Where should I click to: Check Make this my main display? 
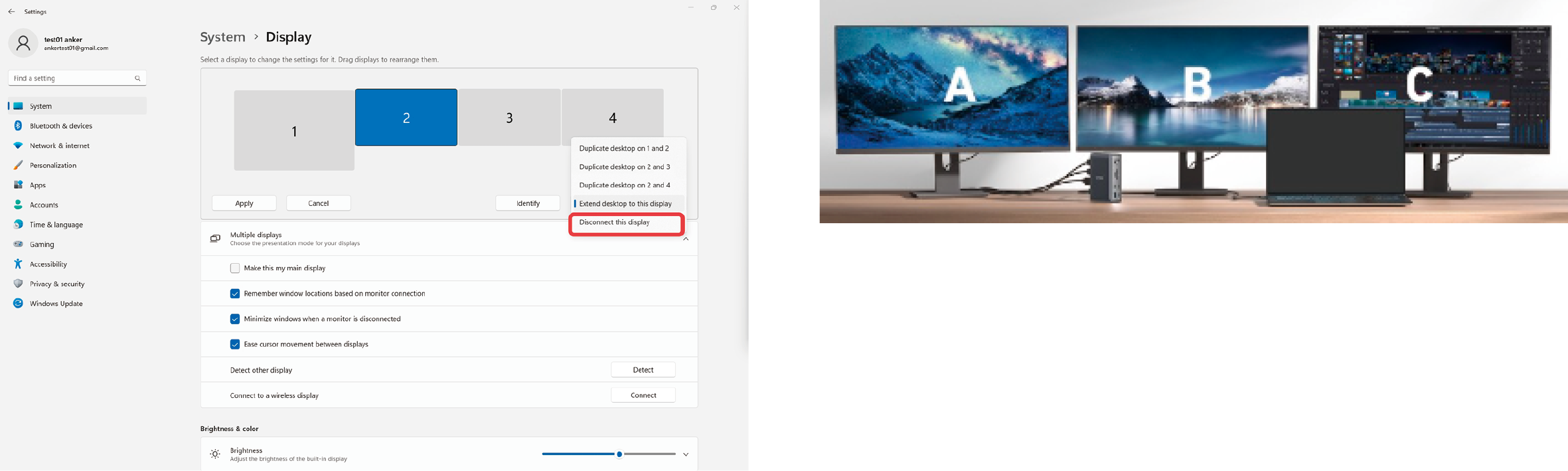pyautogui.click(x=235, y=268)
